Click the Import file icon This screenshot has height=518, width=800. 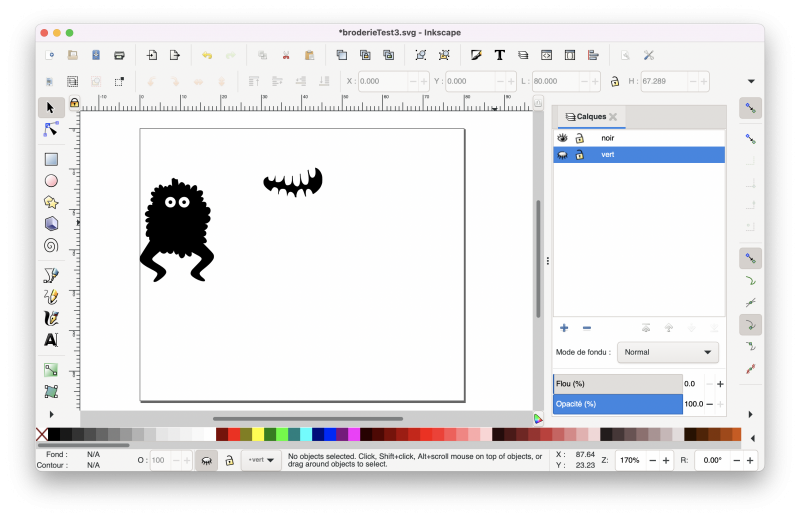[x=152, y=55]
